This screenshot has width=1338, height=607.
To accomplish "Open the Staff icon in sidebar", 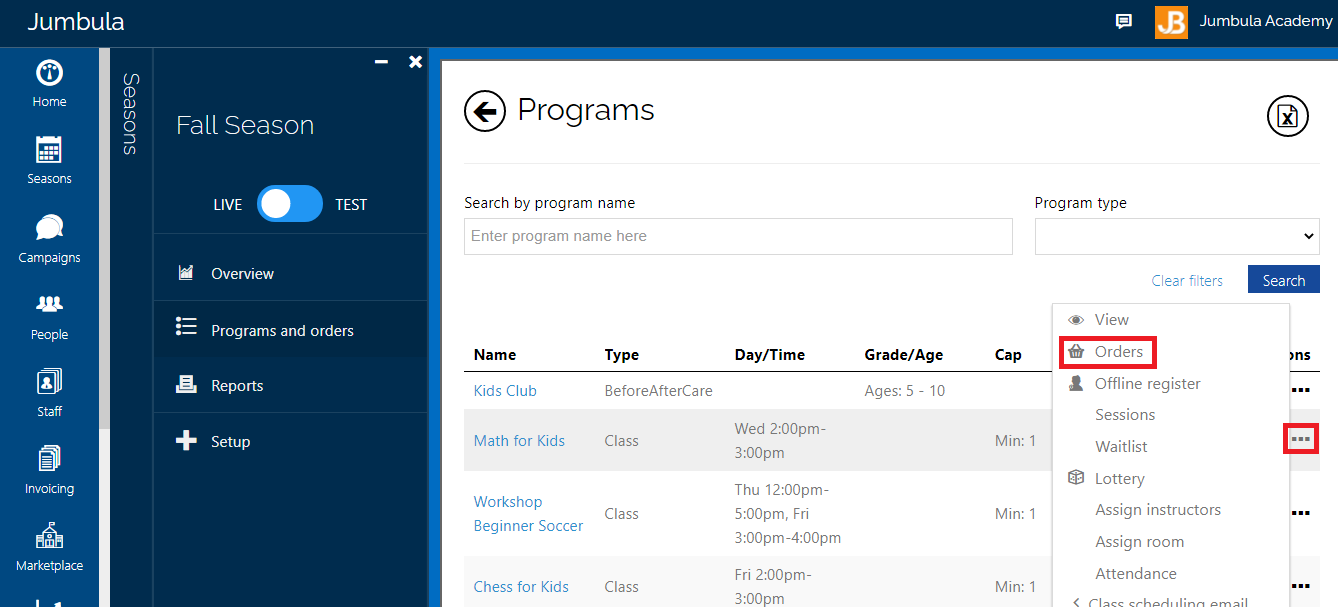I will (49, 382).
